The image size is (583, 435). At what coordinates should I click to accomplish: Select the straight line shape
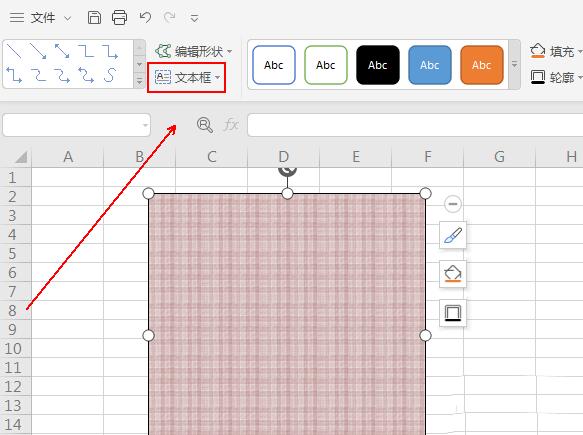(x=14, y=51)
